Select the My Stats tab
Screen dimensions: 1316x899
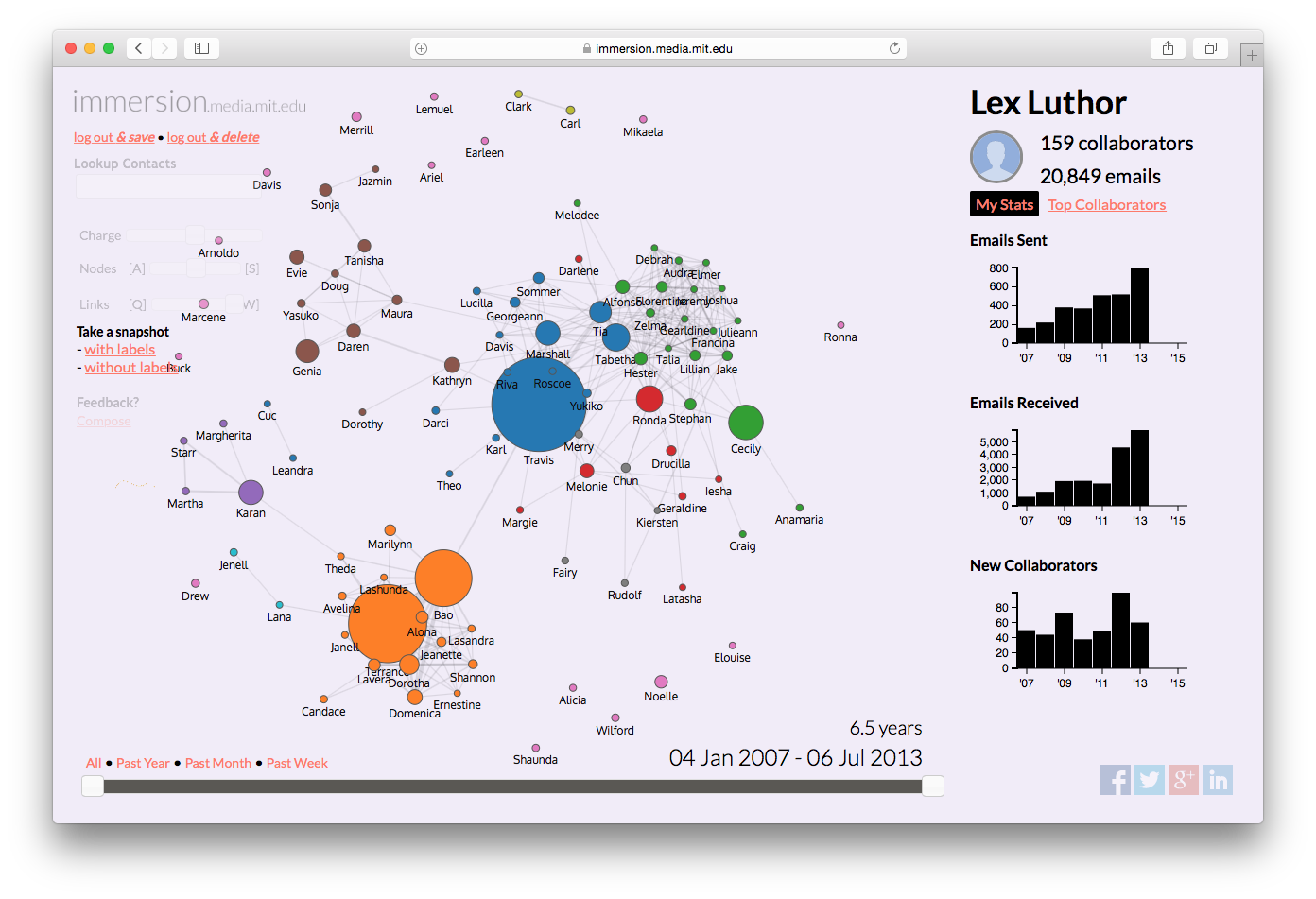click(x=1004, y=204)
